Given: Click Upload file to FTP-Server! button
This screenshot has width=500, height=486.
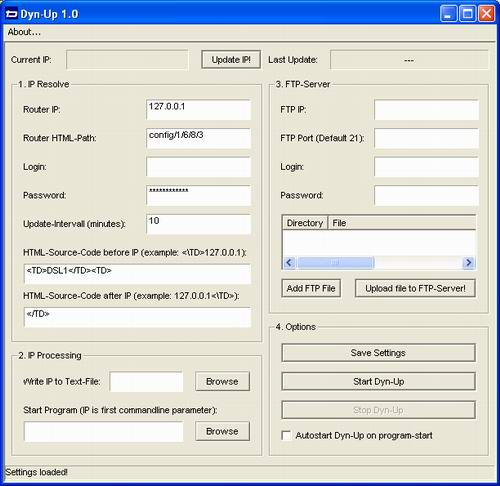Looking at the screenshot, I should coord(415,288).
